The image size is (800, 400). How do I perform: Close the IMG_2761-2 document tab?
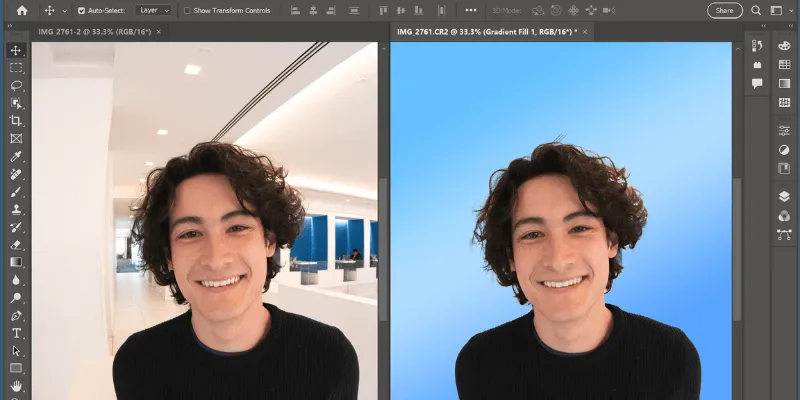pyautogui.click(x=159, y=32)
